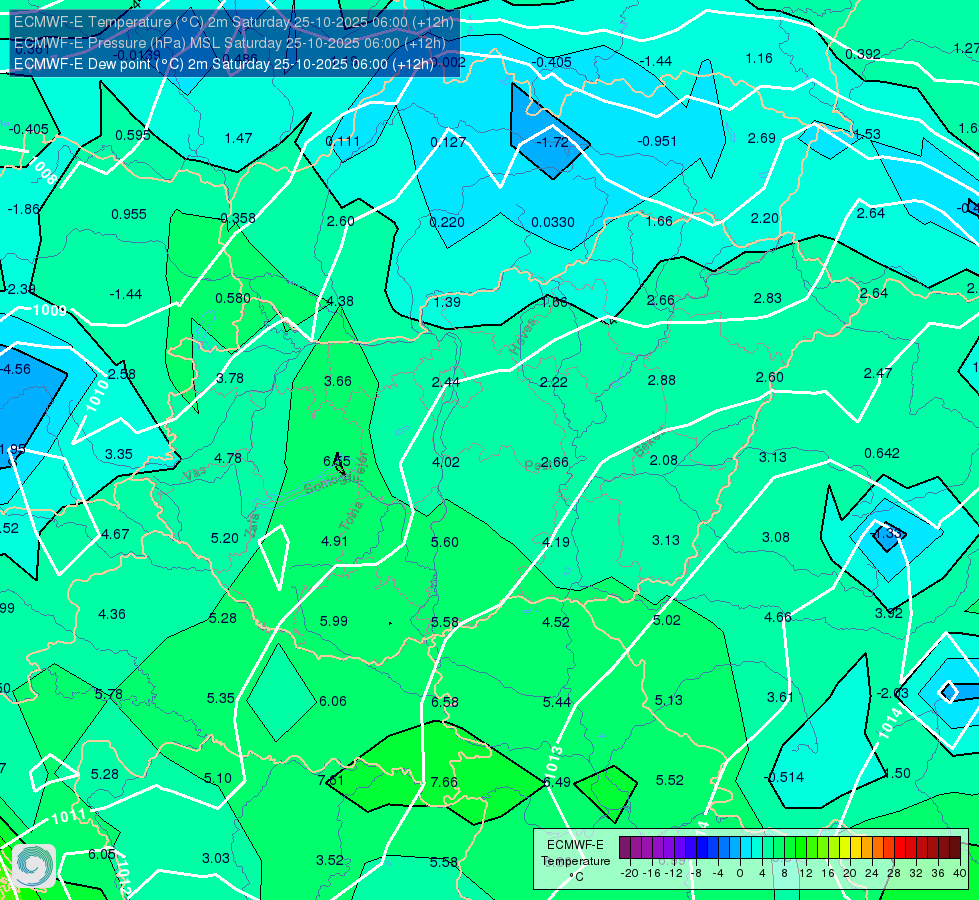Select the ECMWF-E Pressure MSL layer title
Viewport: 979px width, 900px height.
pyautogui.click(x=230, y=43)
